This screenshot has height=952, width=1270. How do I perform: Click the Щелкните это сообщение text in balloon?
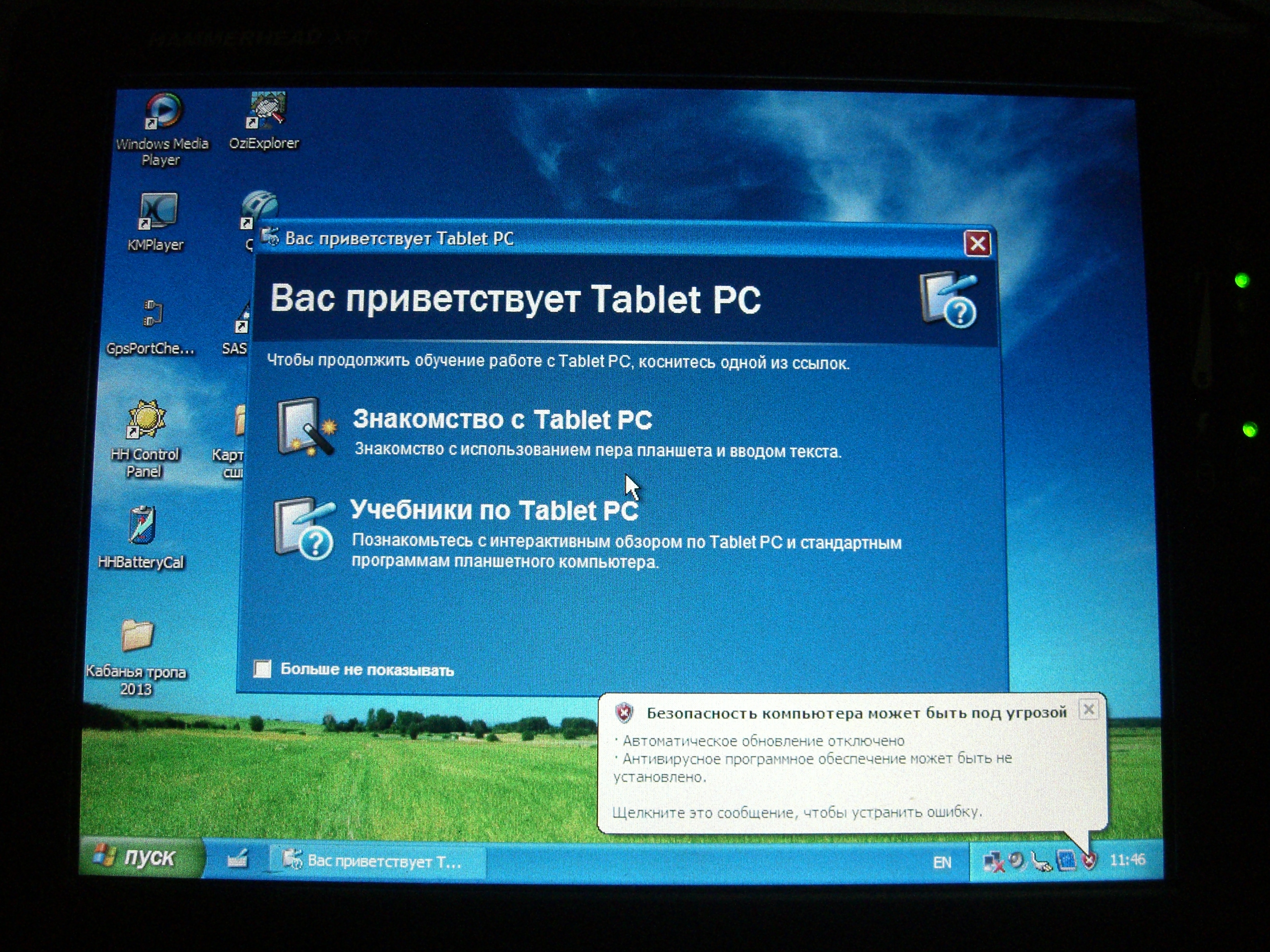coord(797,812)
